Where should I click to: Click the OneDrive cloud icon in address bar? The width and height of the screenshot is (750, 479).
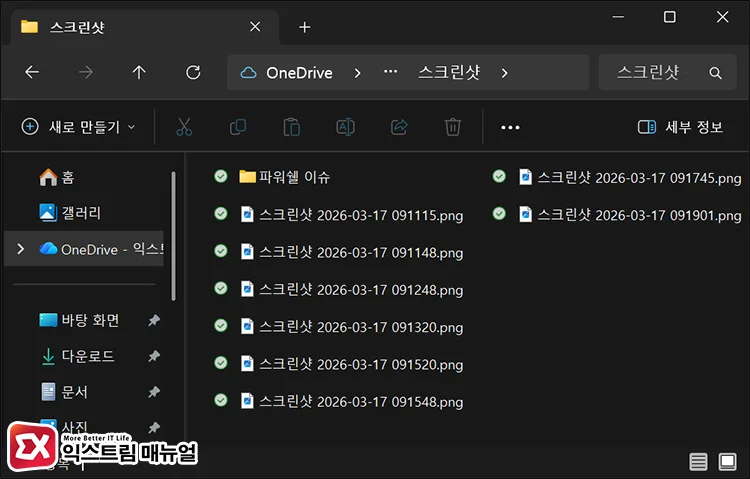[248, 73]
